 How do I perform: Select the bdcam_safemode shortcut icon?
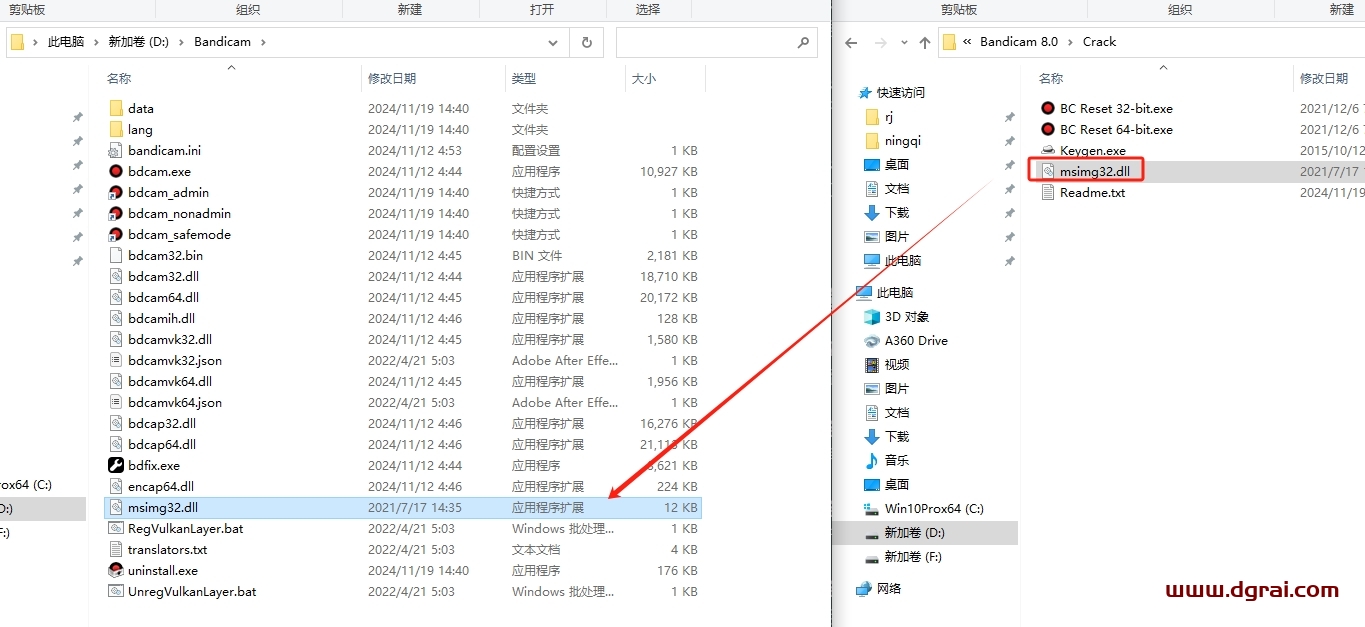pyautogui.click(x=115, y=234)
